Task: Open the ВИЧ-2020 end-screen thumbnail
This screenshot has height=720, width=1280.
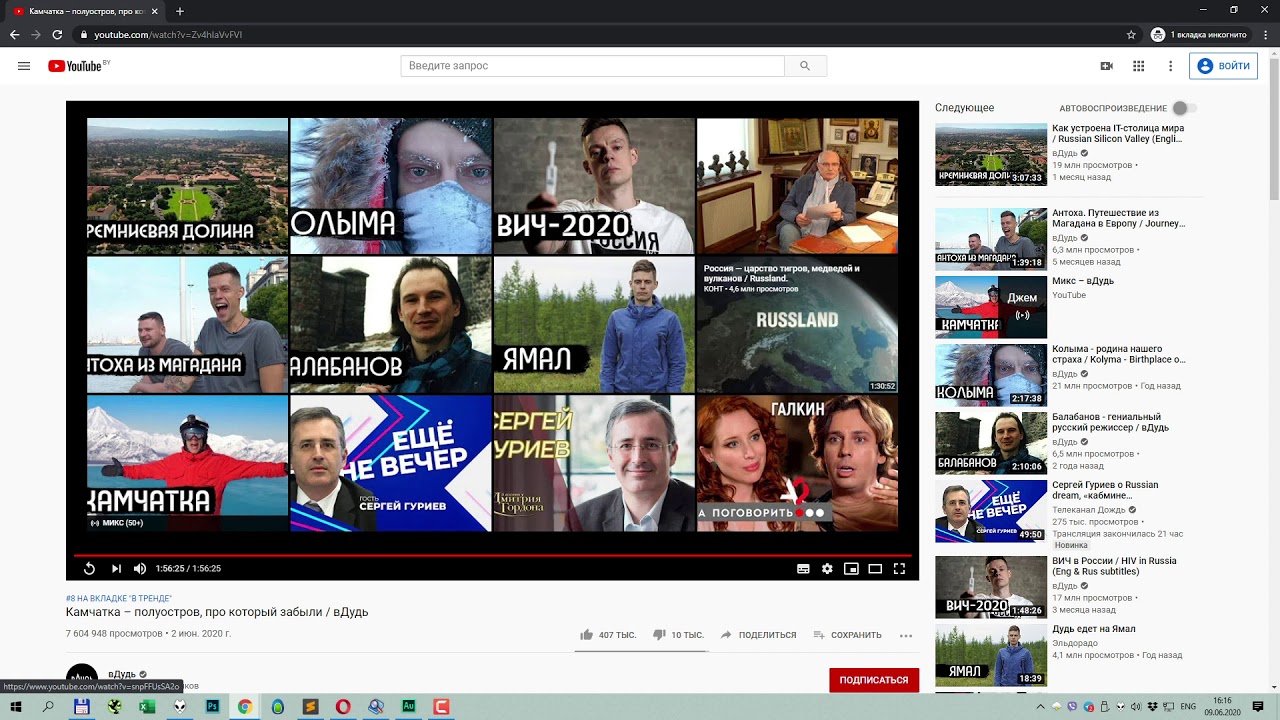Action: point(594,186)
